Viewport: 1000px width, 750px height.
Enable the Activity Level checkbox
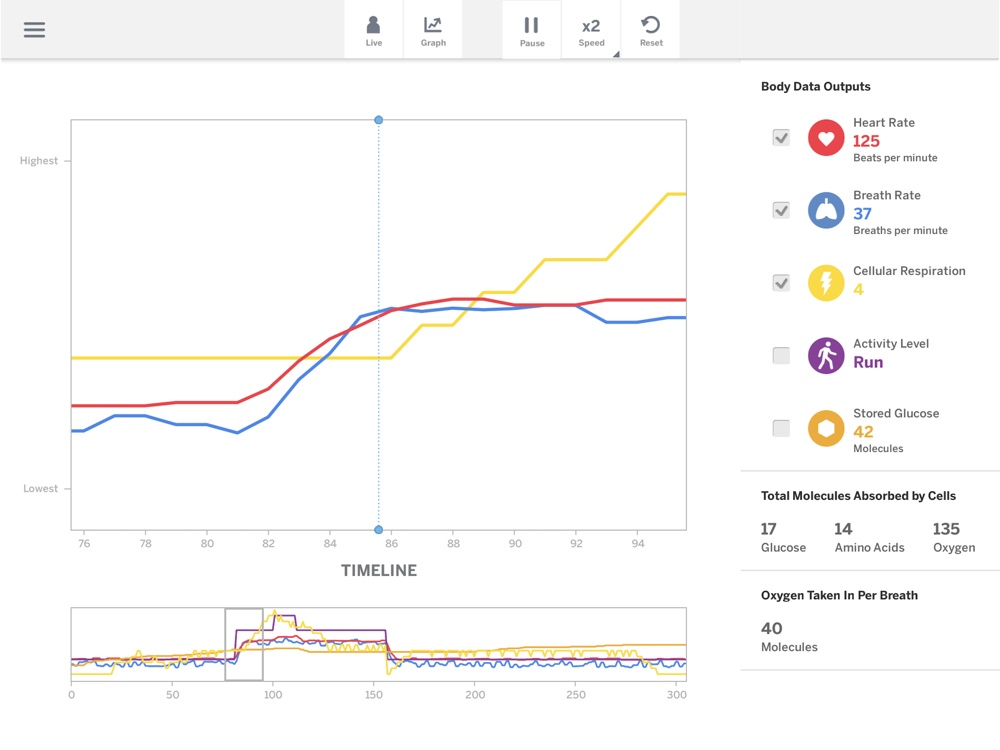[781, 356]
